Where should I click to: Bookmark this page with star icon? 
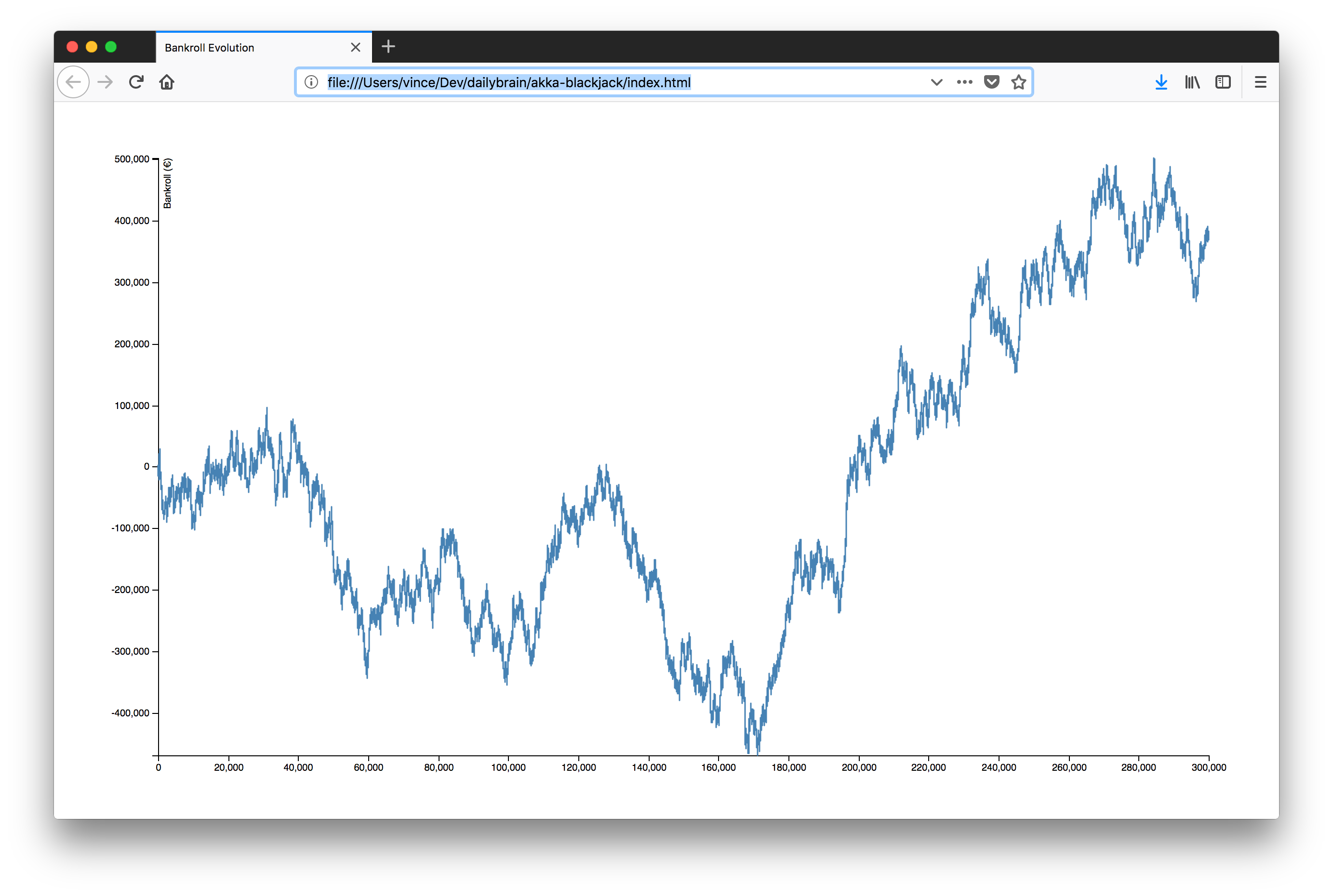click(1019, 82)
